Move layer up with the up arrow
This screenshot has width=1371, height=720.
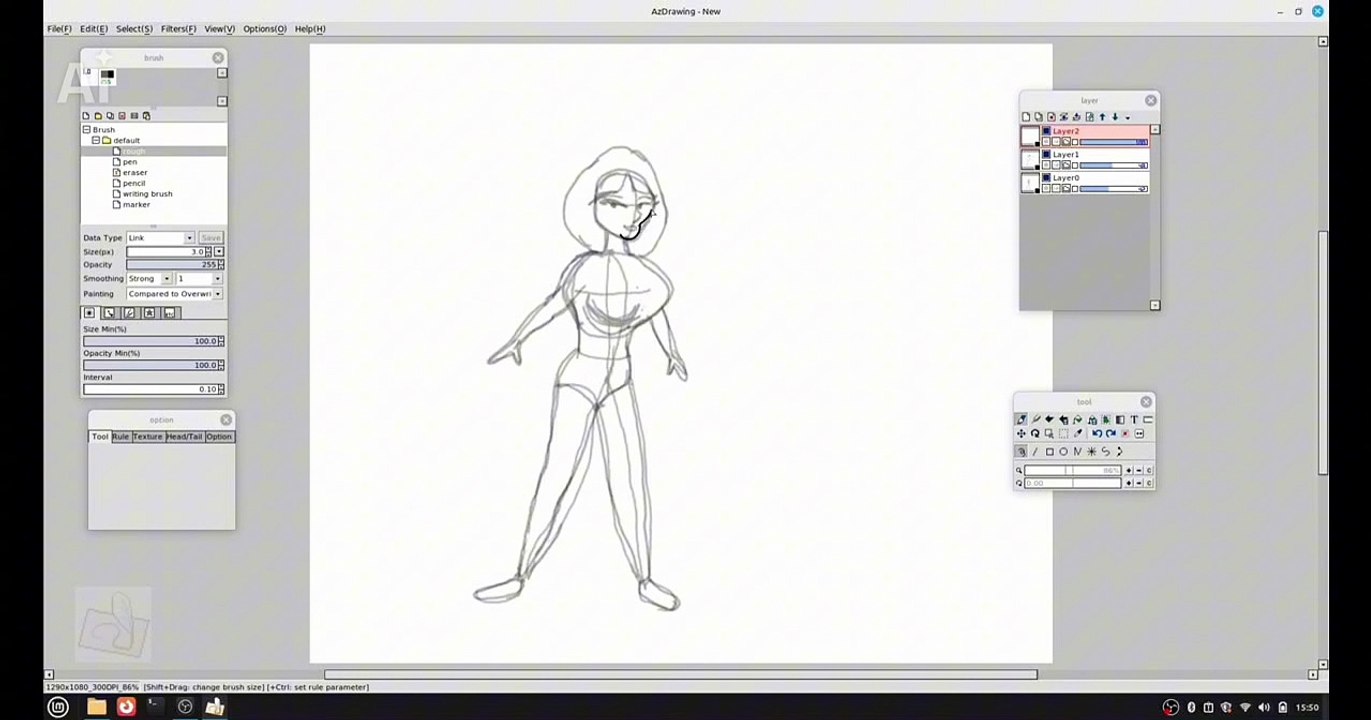1102,117
